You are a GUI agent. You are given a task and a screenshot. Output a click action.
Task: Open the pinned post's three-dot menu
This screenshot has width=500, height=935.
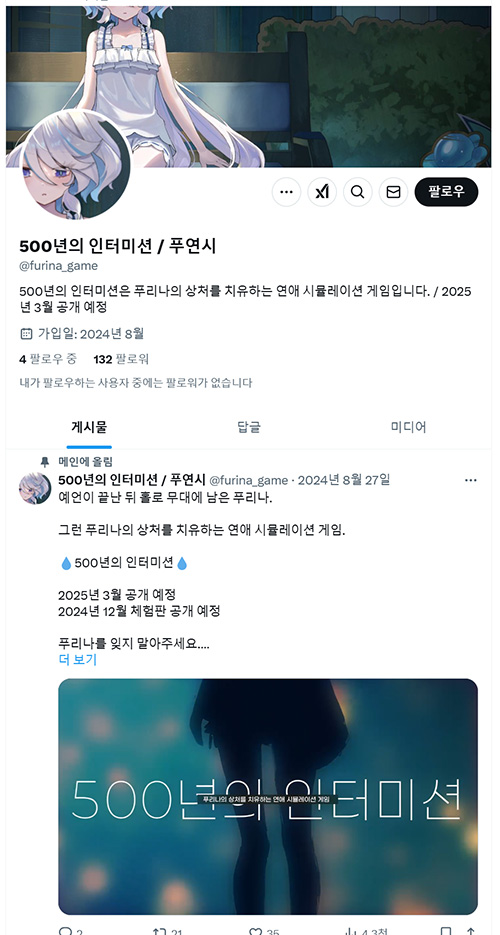471,481
